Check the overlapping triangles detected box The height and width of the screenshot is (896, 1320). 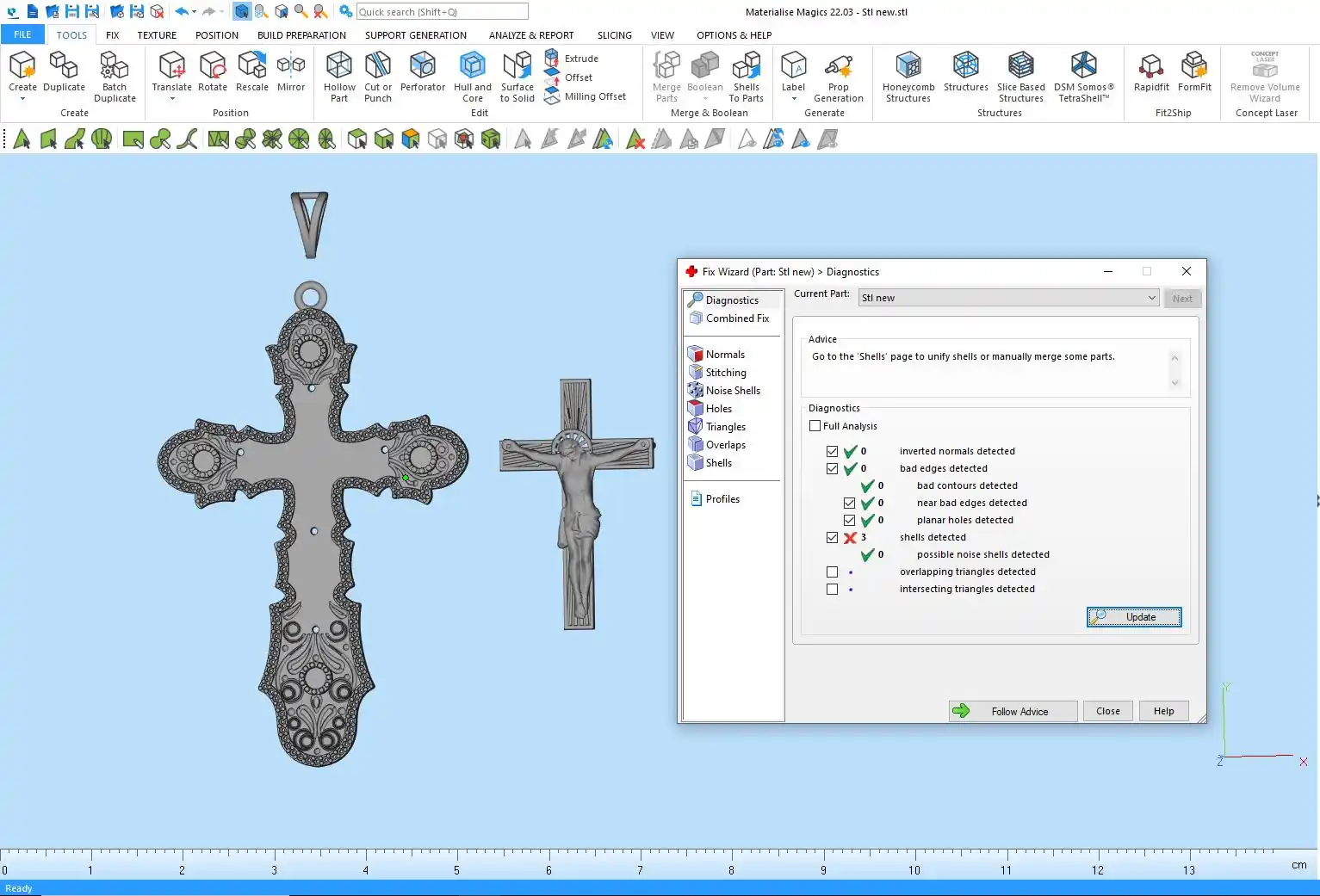pyautogui.click(x=832, y=572)
